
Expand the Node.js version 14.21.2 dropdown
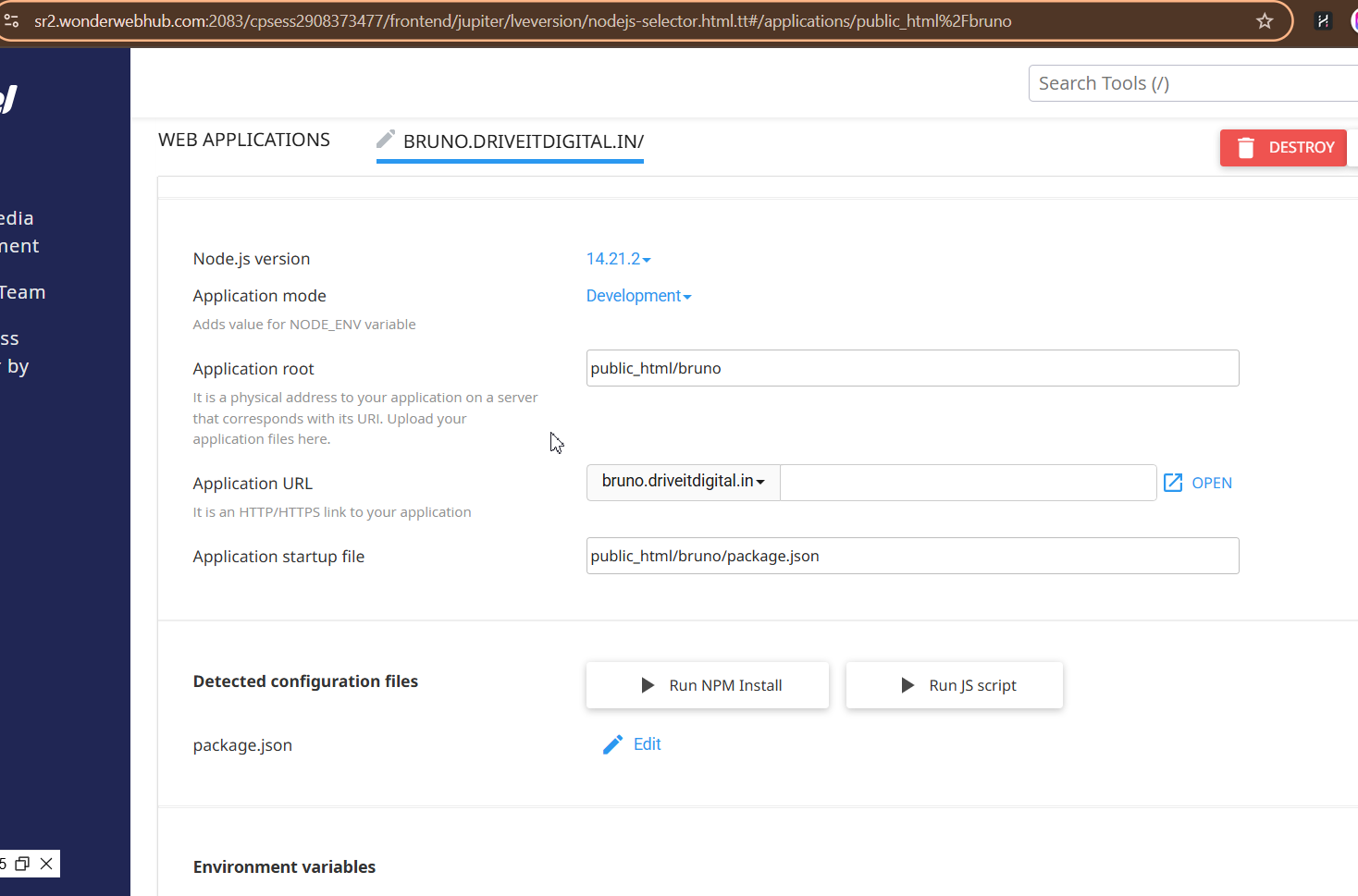618,259
